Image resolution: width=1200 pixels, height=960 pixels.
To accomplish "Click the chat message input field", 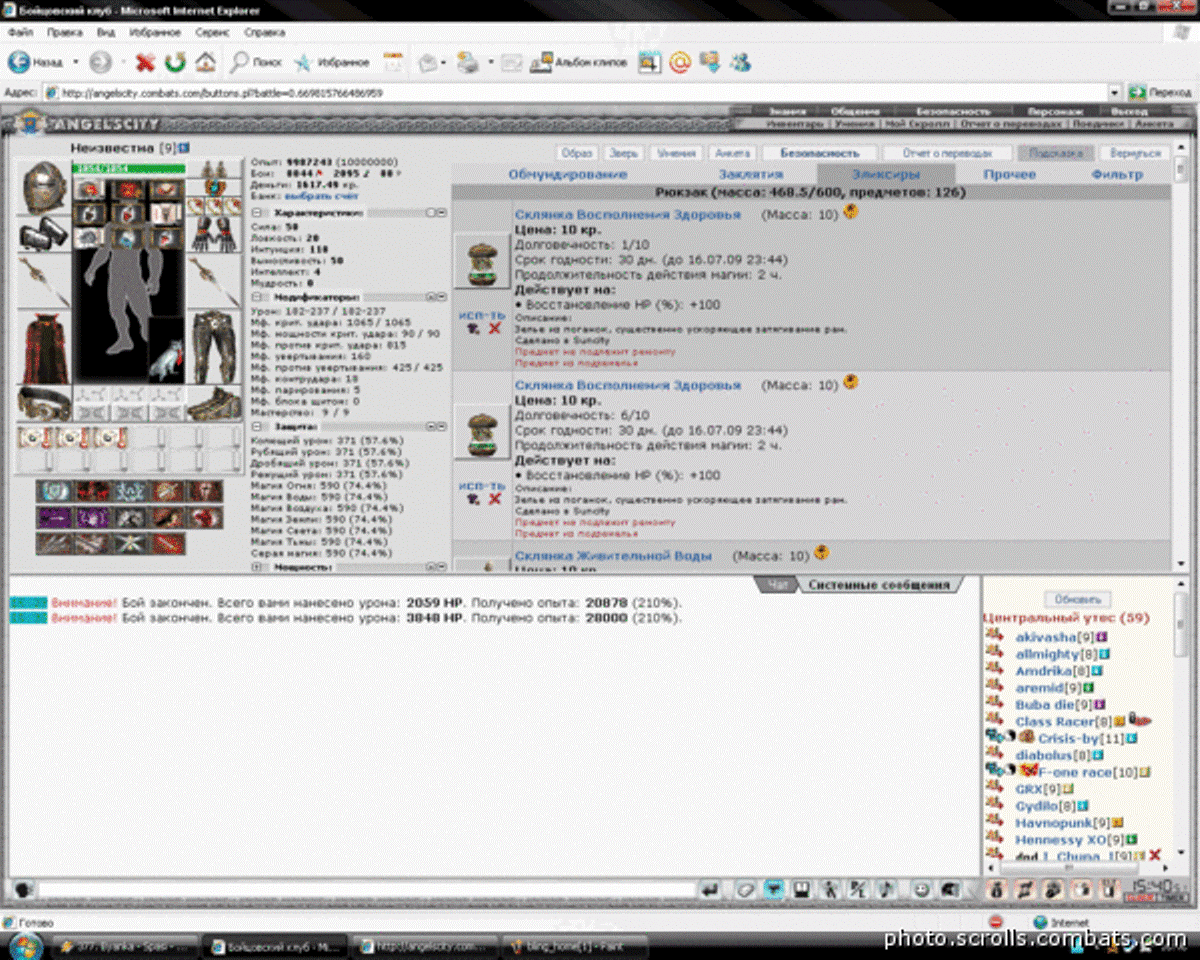I will 365,889.
